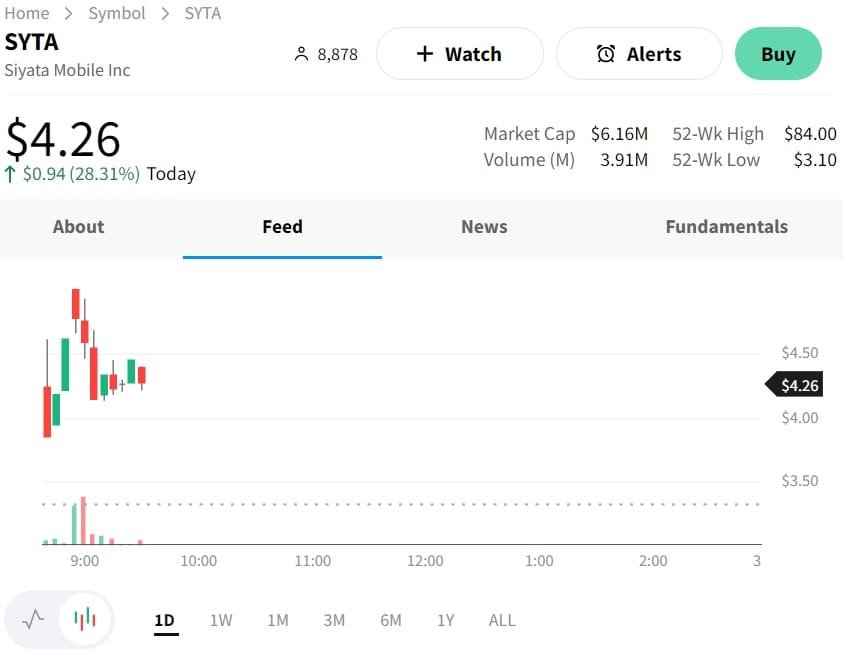Open the News tab
The height and width of the screenshot is (655, 843).
point(484,227)
